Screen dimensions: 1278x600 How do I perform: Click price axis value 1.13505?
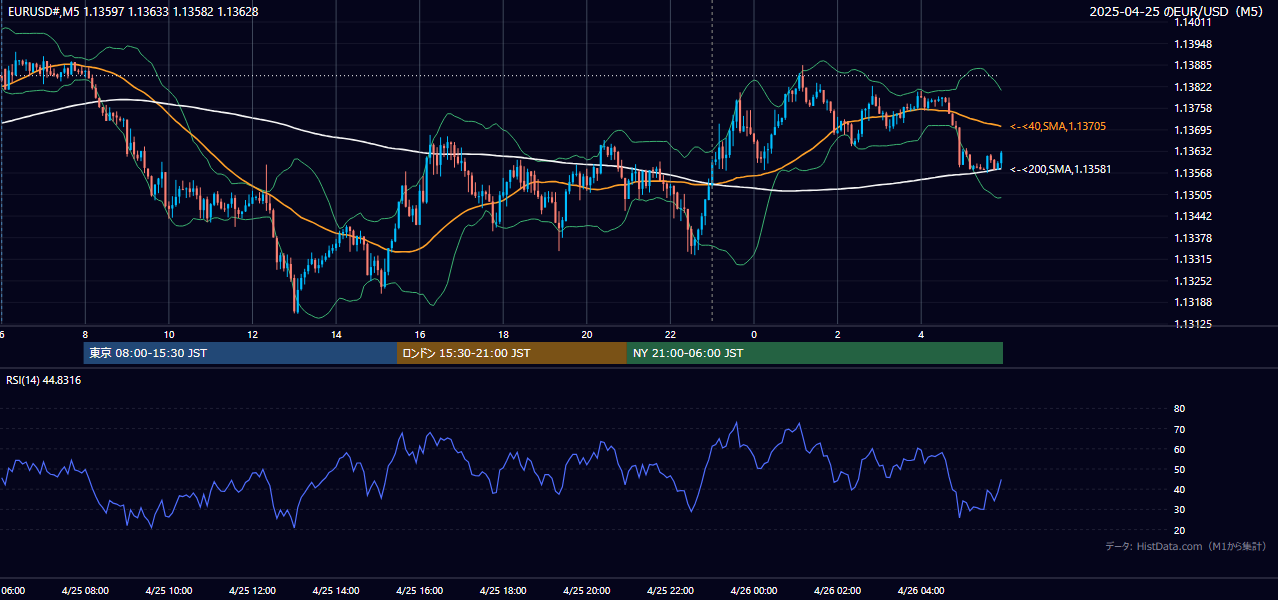tap(1194, 195)
